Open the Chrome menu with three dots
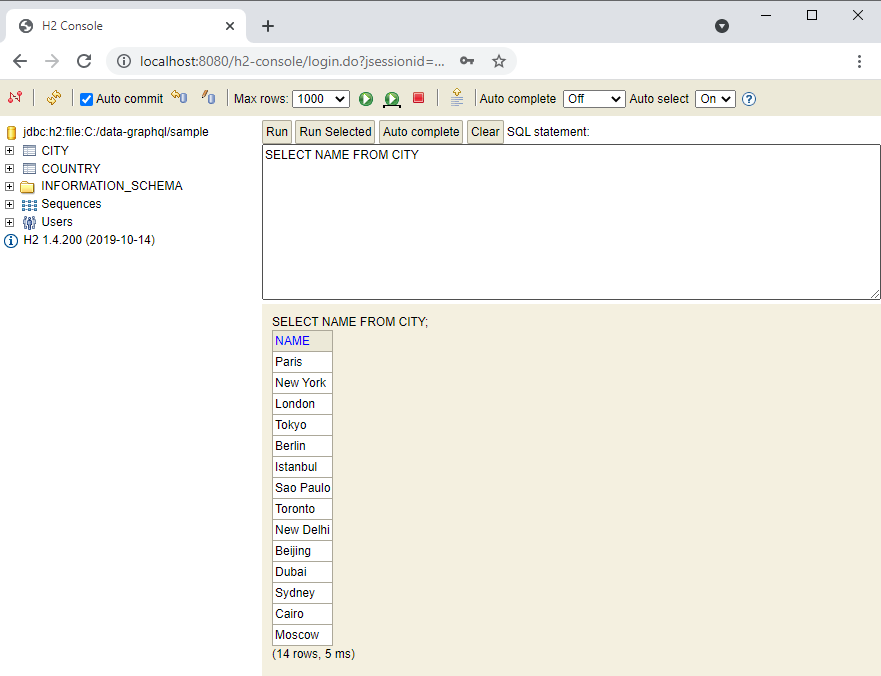This screenshot has height=676, width=881. pyautogui.click(x=860, y=61)
